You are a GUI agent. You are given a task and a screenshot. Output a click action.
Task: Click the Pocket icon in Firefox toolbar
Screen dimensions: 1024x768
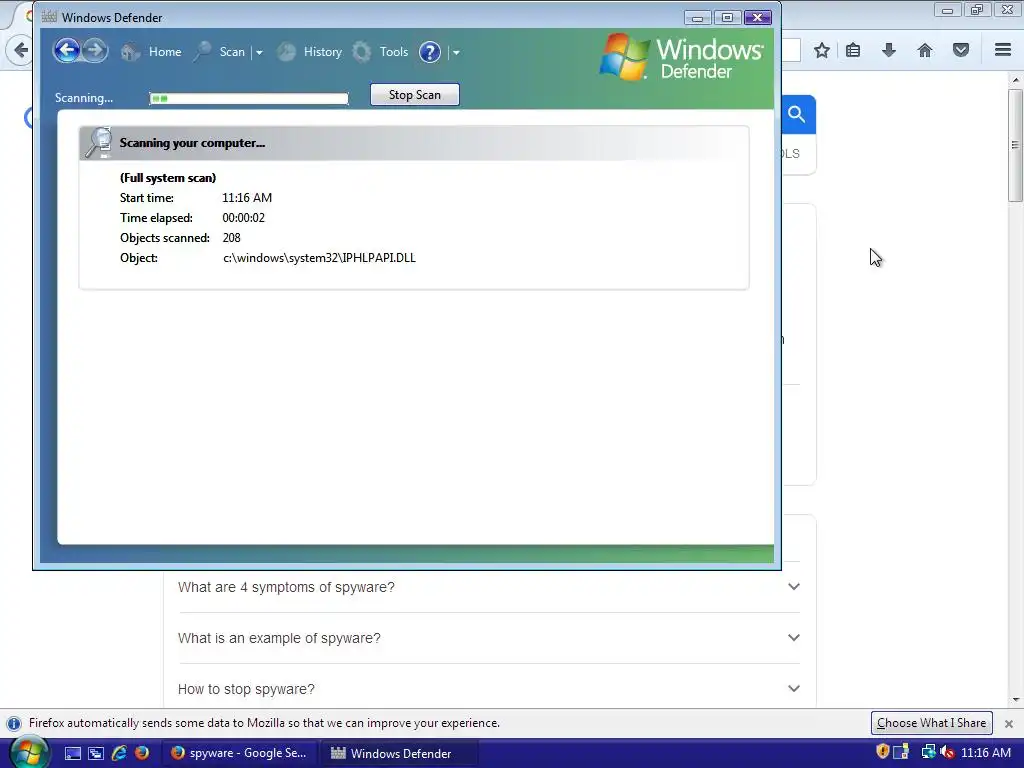[x=961, y=50]
